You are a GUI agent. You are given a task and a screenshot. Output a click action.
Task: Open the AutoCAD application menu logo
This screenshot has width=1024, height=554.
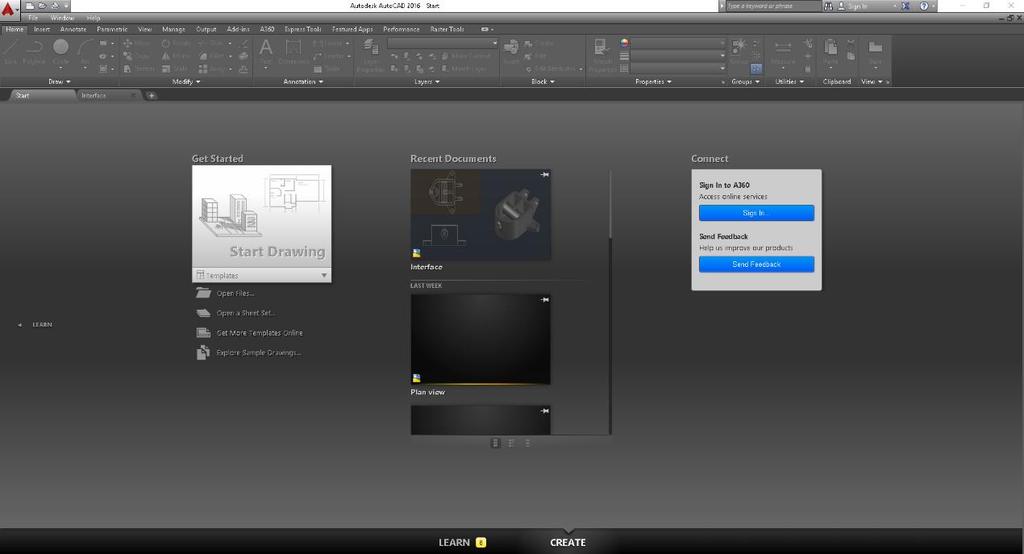(8, 8)
